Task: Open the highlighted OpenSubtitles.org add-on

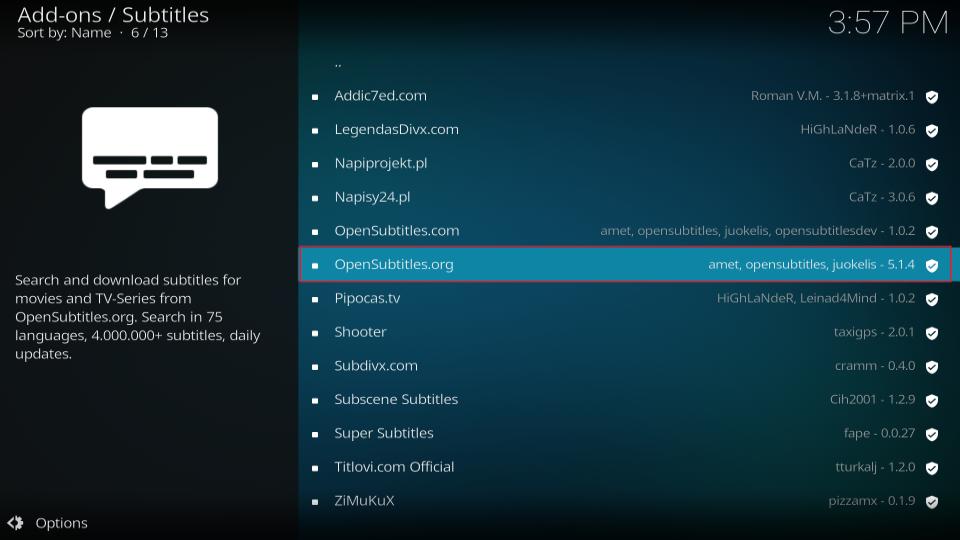Action: point(393,265)
